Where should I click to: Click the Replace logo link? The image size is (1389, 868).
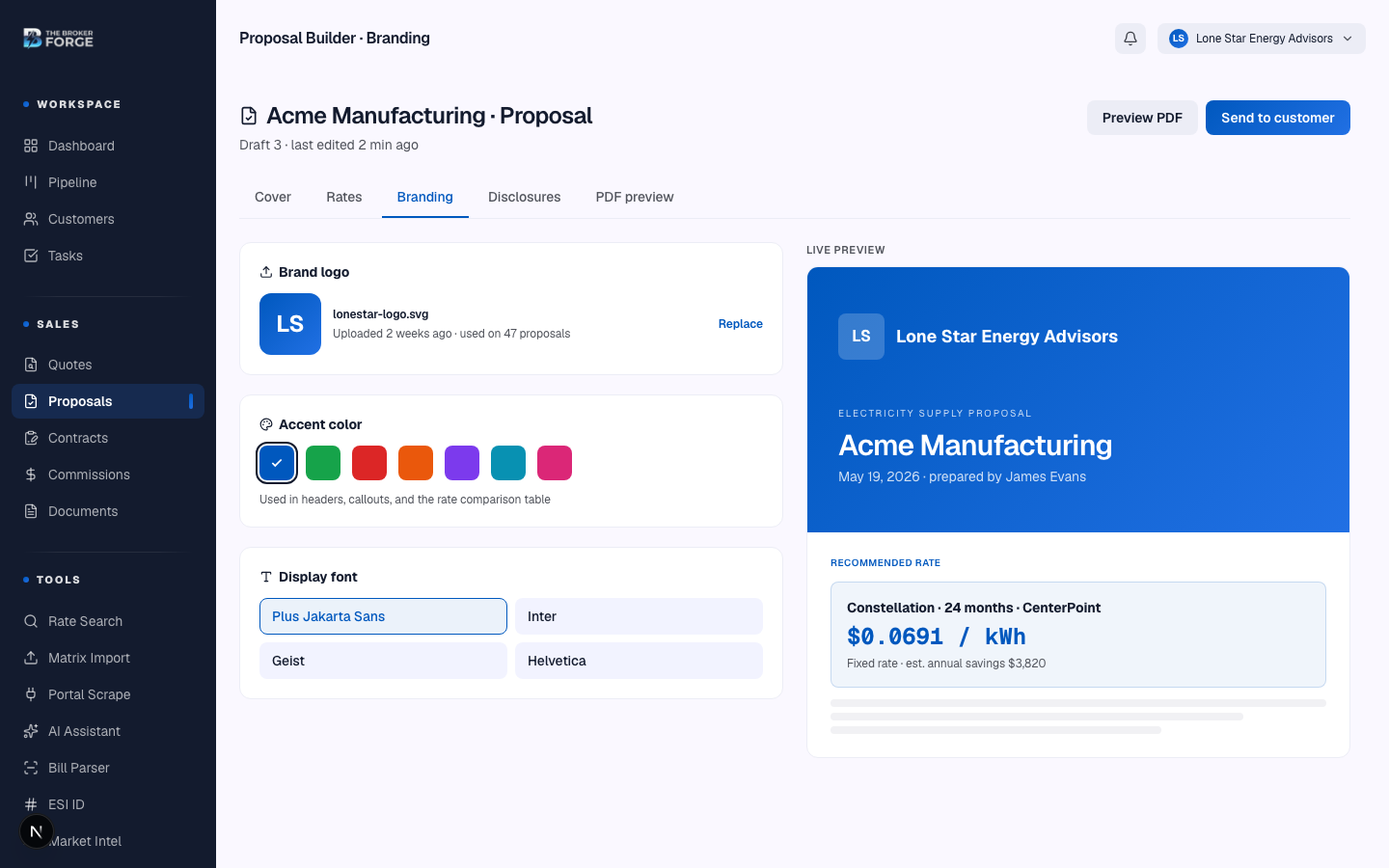[741, 324]
